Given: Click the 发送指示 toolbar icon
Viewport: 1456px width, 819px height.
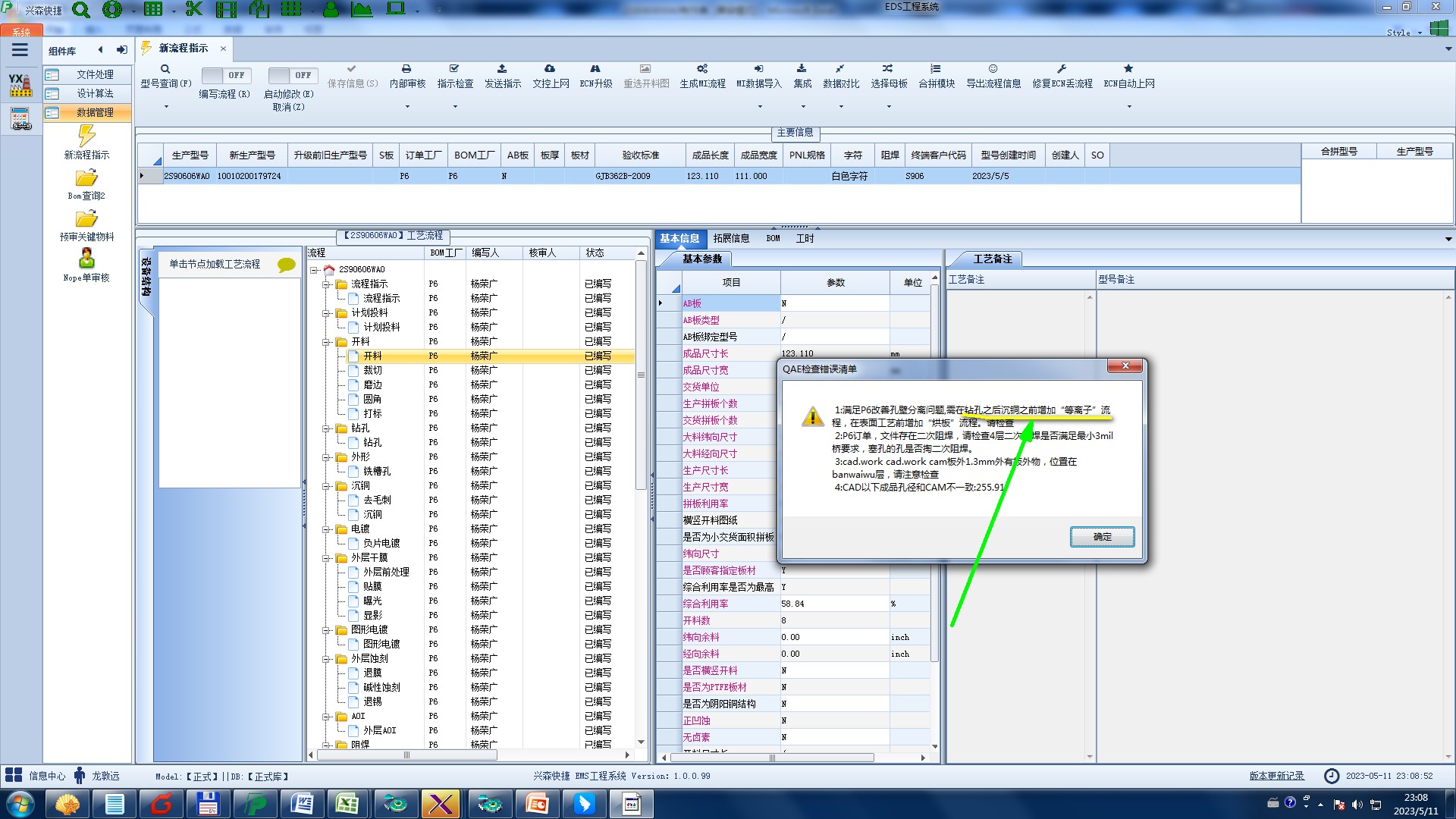Looking at the screenshot, I should point(502,69).
